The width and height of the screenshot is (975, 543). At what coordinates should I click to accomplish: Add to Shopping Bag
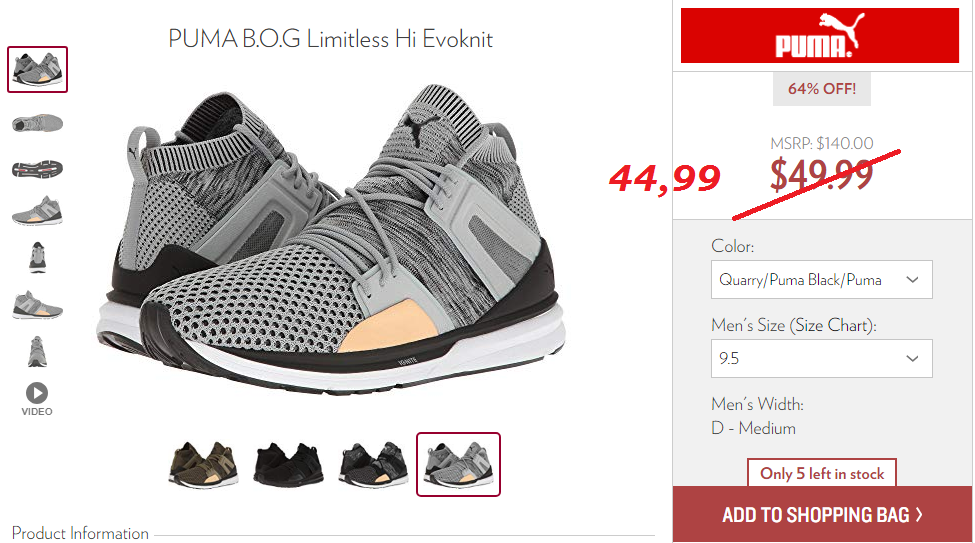(822, 514)
